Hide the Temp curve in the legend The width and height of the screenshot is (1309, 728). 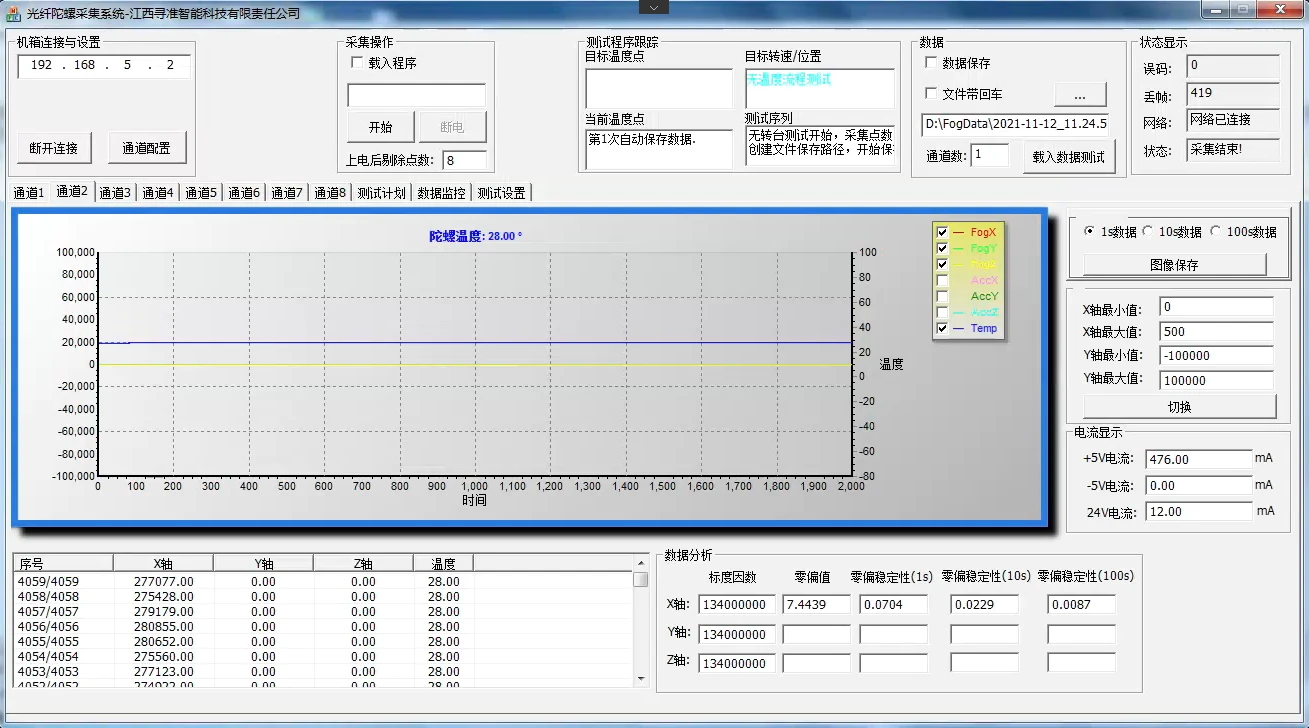pos(942,328)
